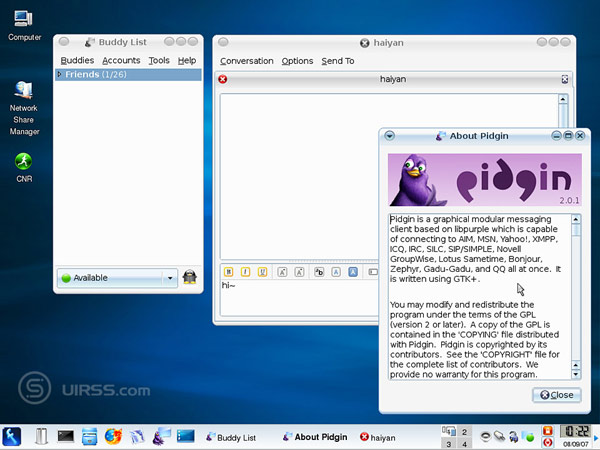Open the Conversation menu
The height and width of the screenshot is (450, 600).
coord(246,61)
